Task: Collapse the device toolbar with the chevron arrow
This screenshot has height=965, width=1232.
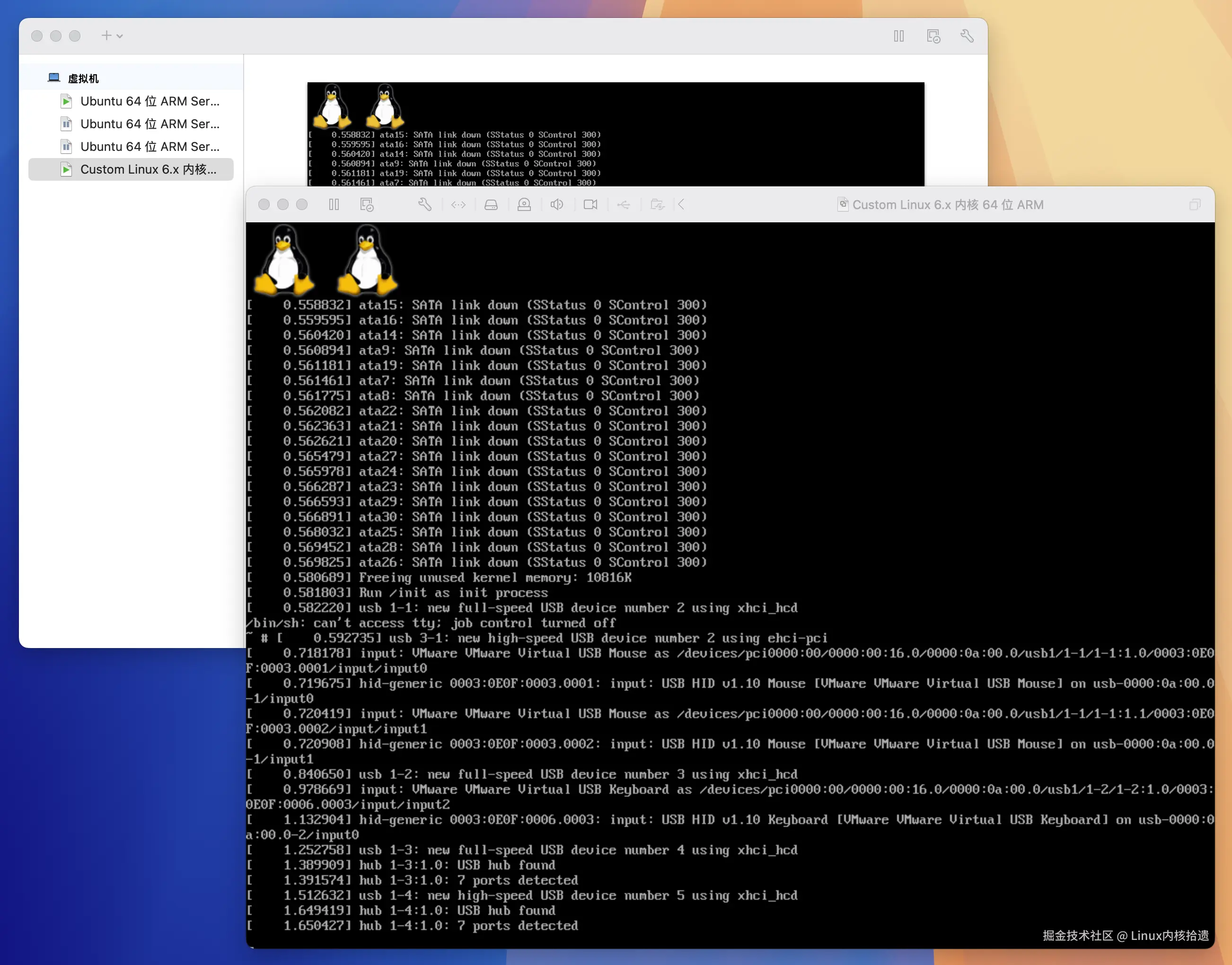Action: click(x=682, y=204)
